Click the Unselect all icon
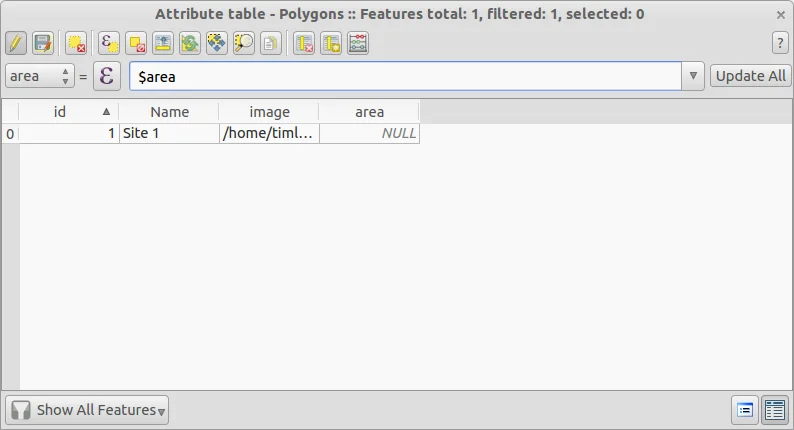This screenshot has height=430, width=794. 137,43
